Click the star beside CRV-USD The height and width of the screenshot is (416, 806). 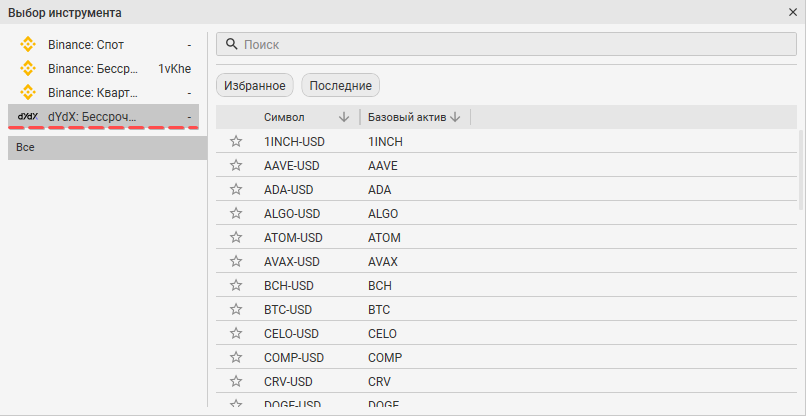coord(236,382)
